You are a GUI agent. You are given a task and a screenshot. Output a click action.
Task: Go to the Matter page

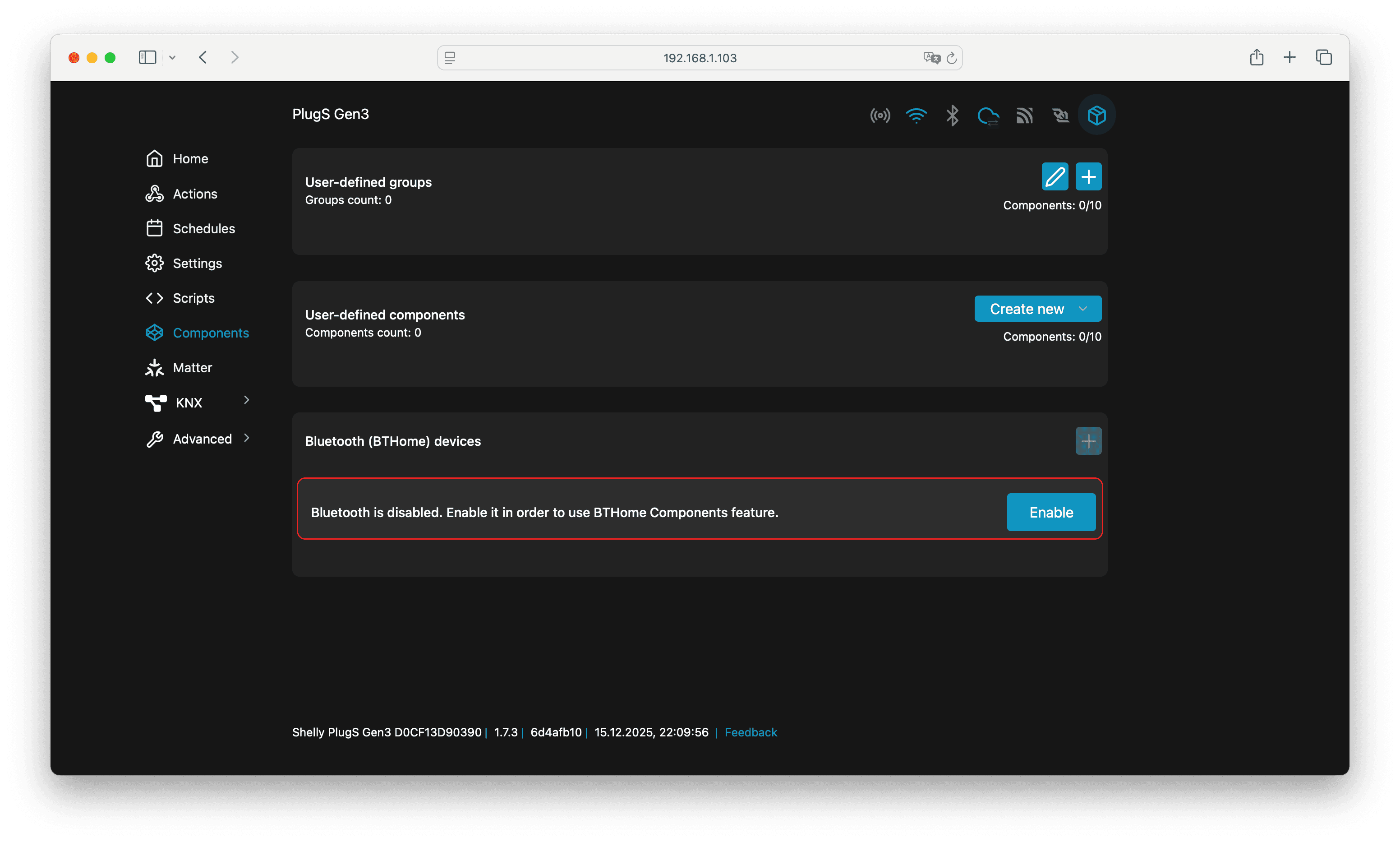[192, 368]
